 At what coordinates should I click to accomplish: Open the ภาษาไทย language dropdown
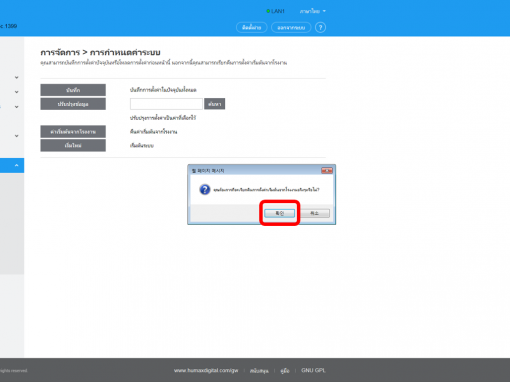click(312, 11)
